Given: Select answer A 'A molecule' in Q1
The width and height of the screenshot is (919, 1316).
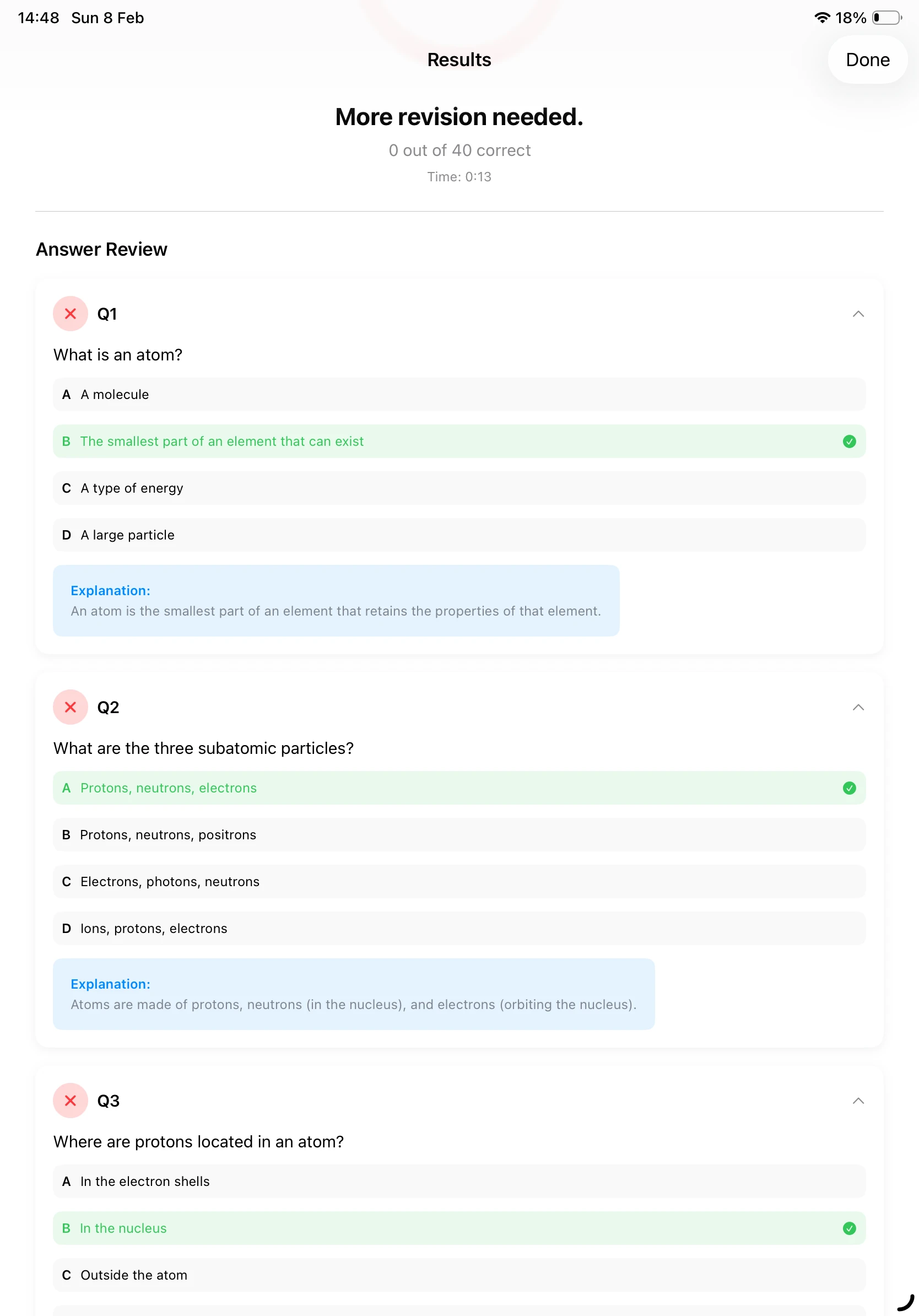Looking at the screenshot, I should pos(458,395).
